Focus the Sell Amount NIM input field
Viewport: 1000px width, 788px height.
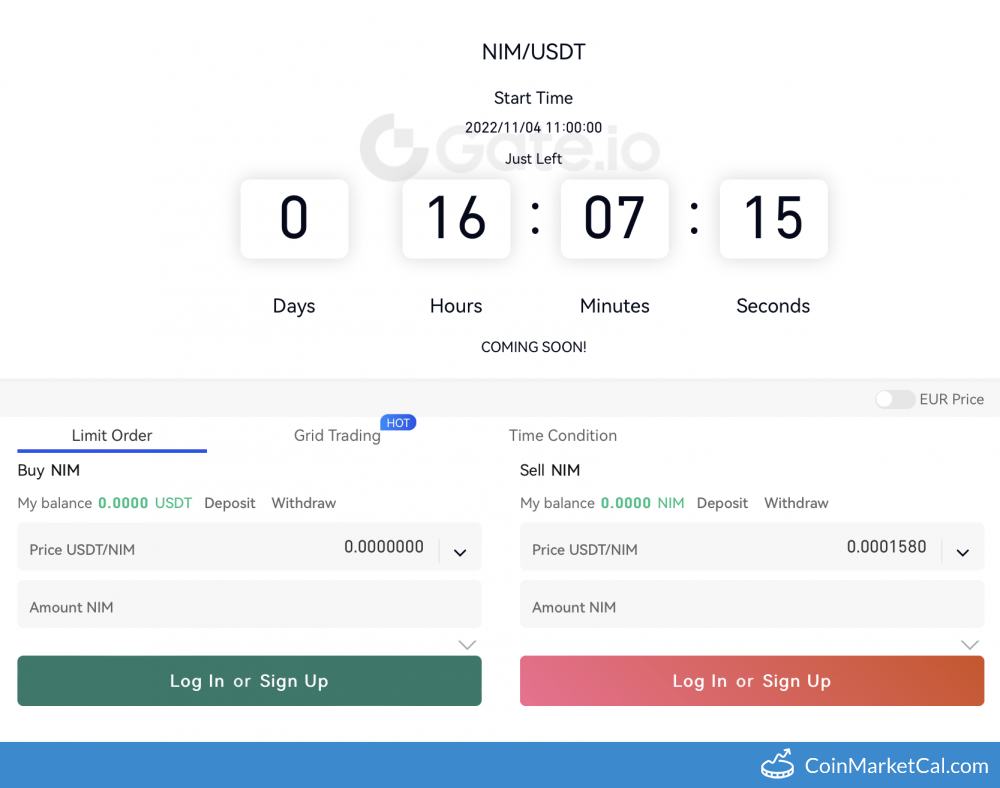coord(752,607)
